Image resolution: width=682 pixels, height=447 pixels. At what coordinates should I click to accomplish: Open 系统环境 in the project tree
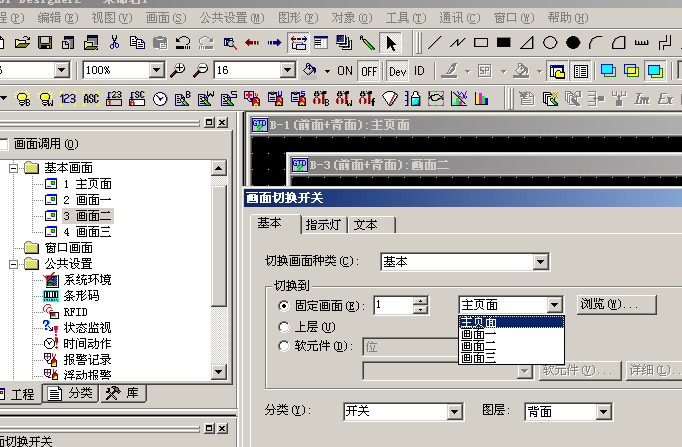tap(87, 279)
